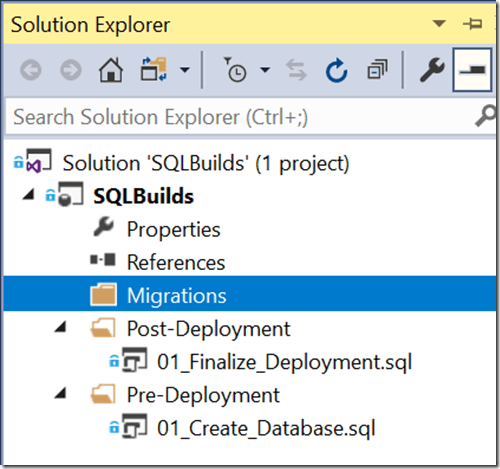Click the open folder icon of Post-Deployment
The width and height of the screenshot is (500, 469).
[x=103, y=328]
